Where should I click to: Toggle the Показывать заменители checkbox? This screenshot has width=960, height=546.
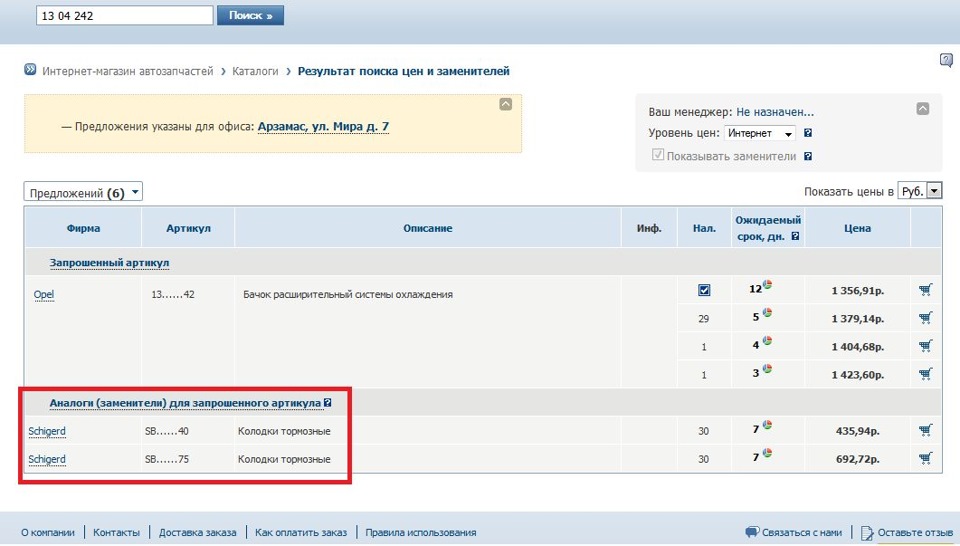658,154
